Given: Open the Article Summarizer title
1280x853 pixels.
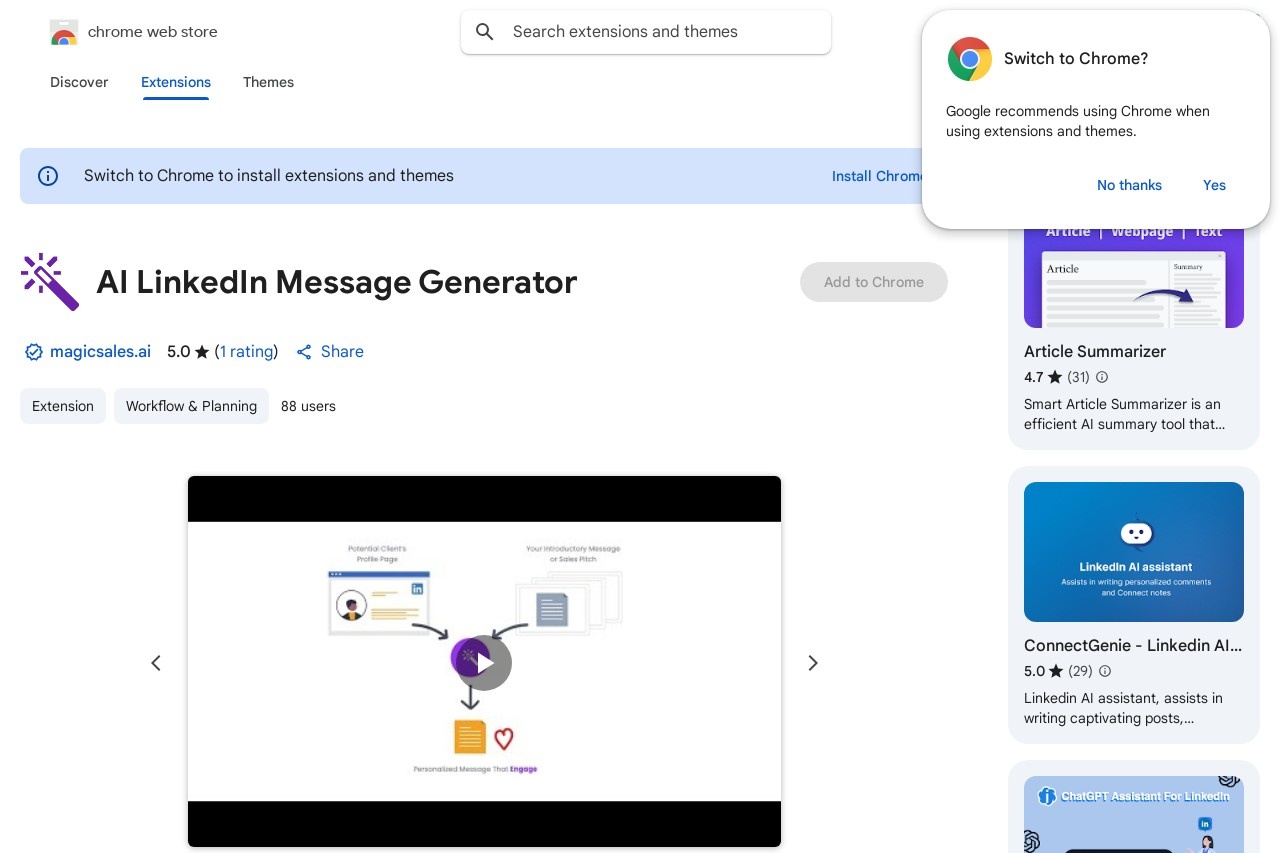Looking at the screenshot, I should point(1095,352).
